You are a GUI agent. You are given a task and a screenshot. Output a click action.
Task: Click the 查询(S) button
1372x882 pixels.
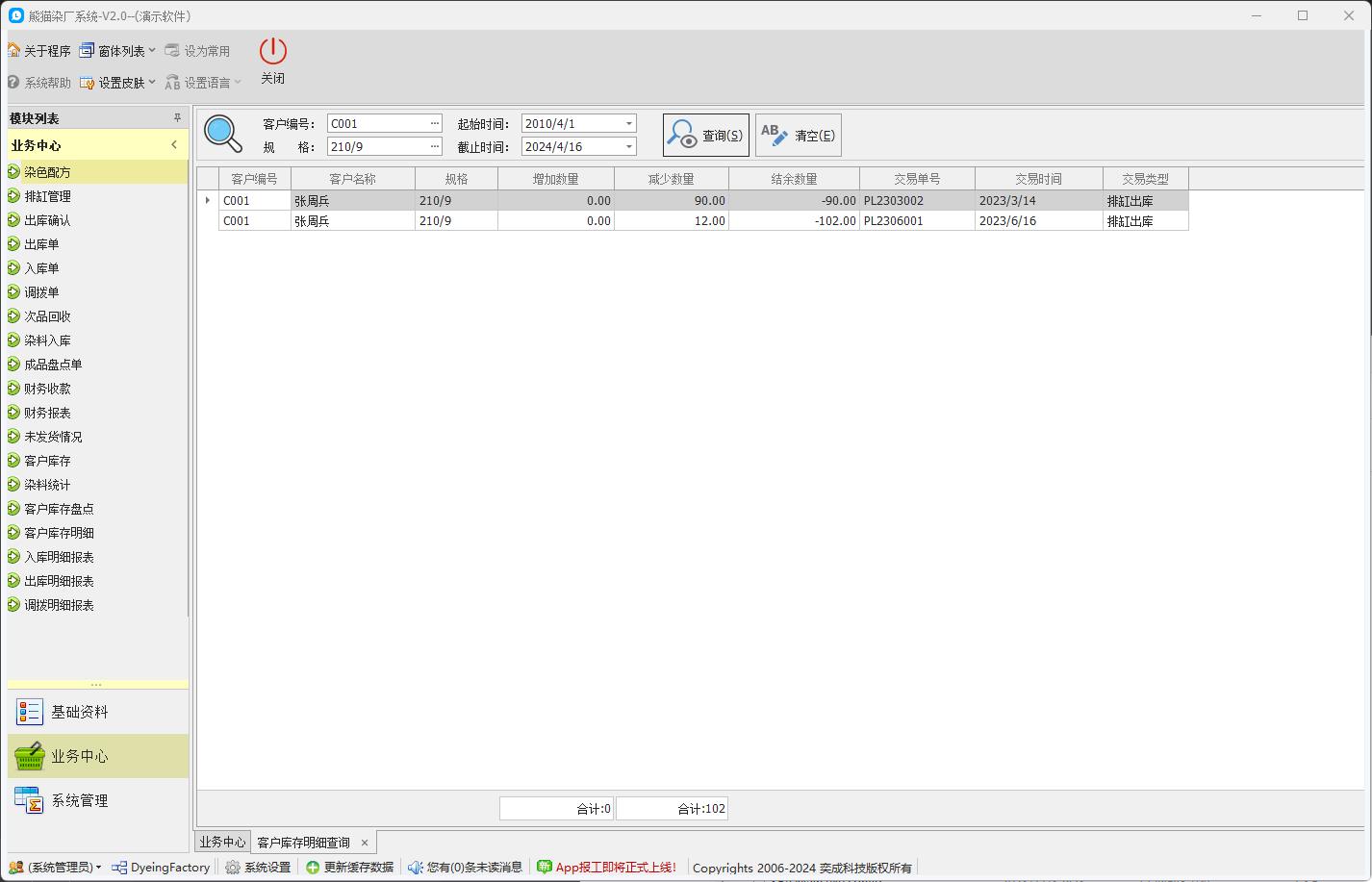tap(706, 136)
